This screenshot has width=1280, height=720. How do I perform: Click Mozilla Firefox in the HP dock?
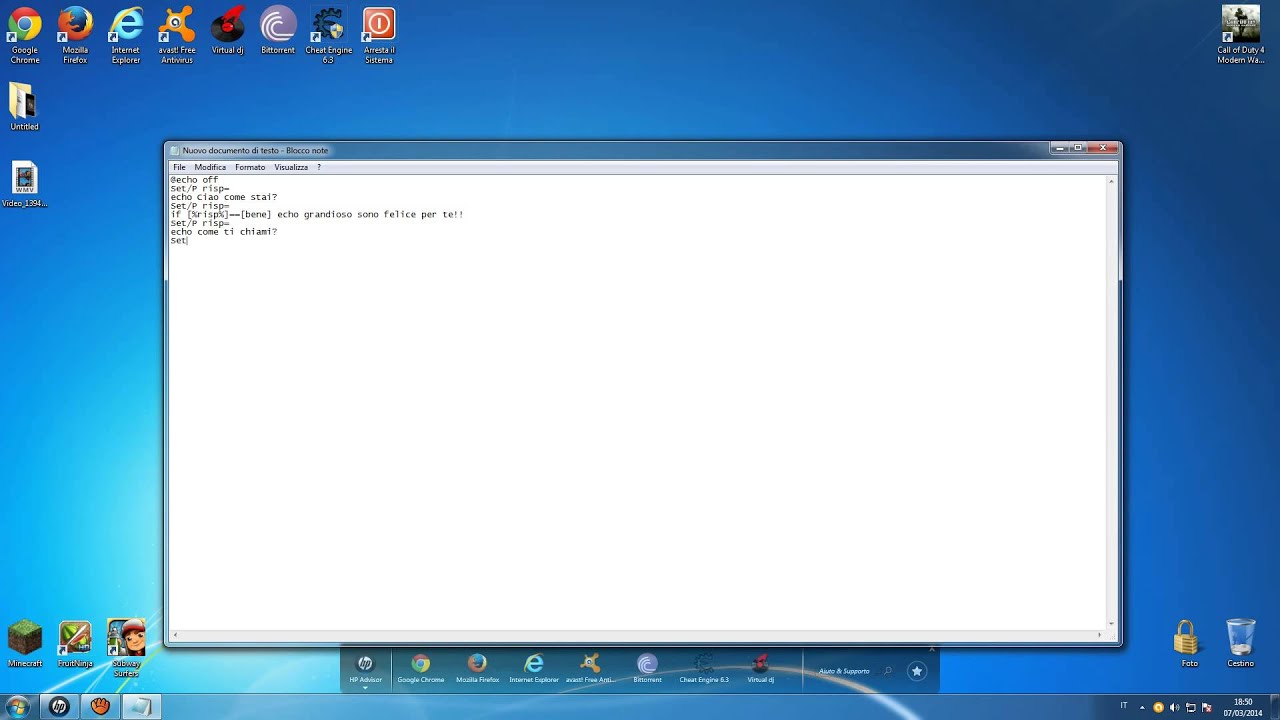point(477,669)
